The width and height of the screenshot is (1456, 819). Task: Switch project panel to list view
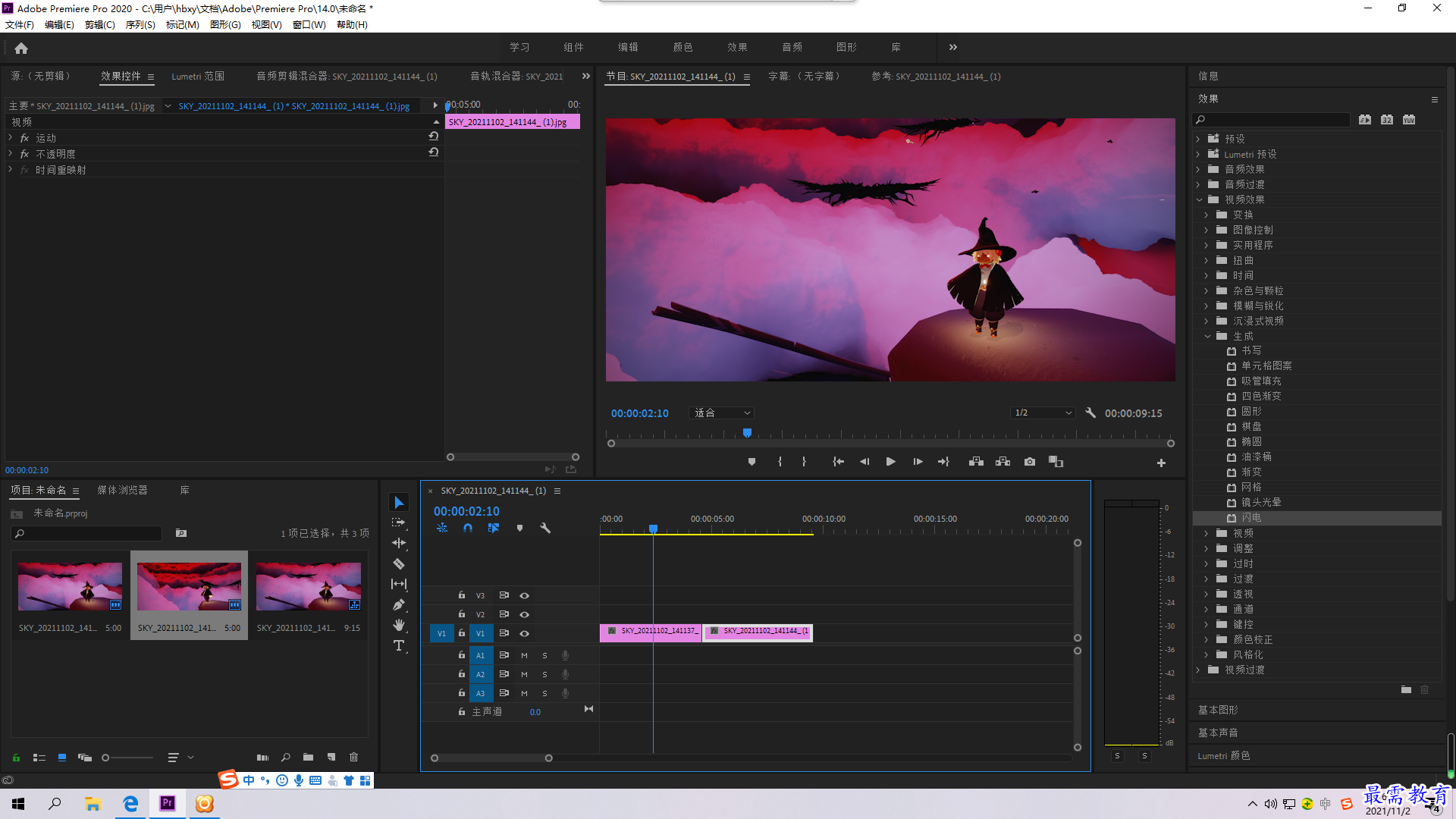point(39,758)
